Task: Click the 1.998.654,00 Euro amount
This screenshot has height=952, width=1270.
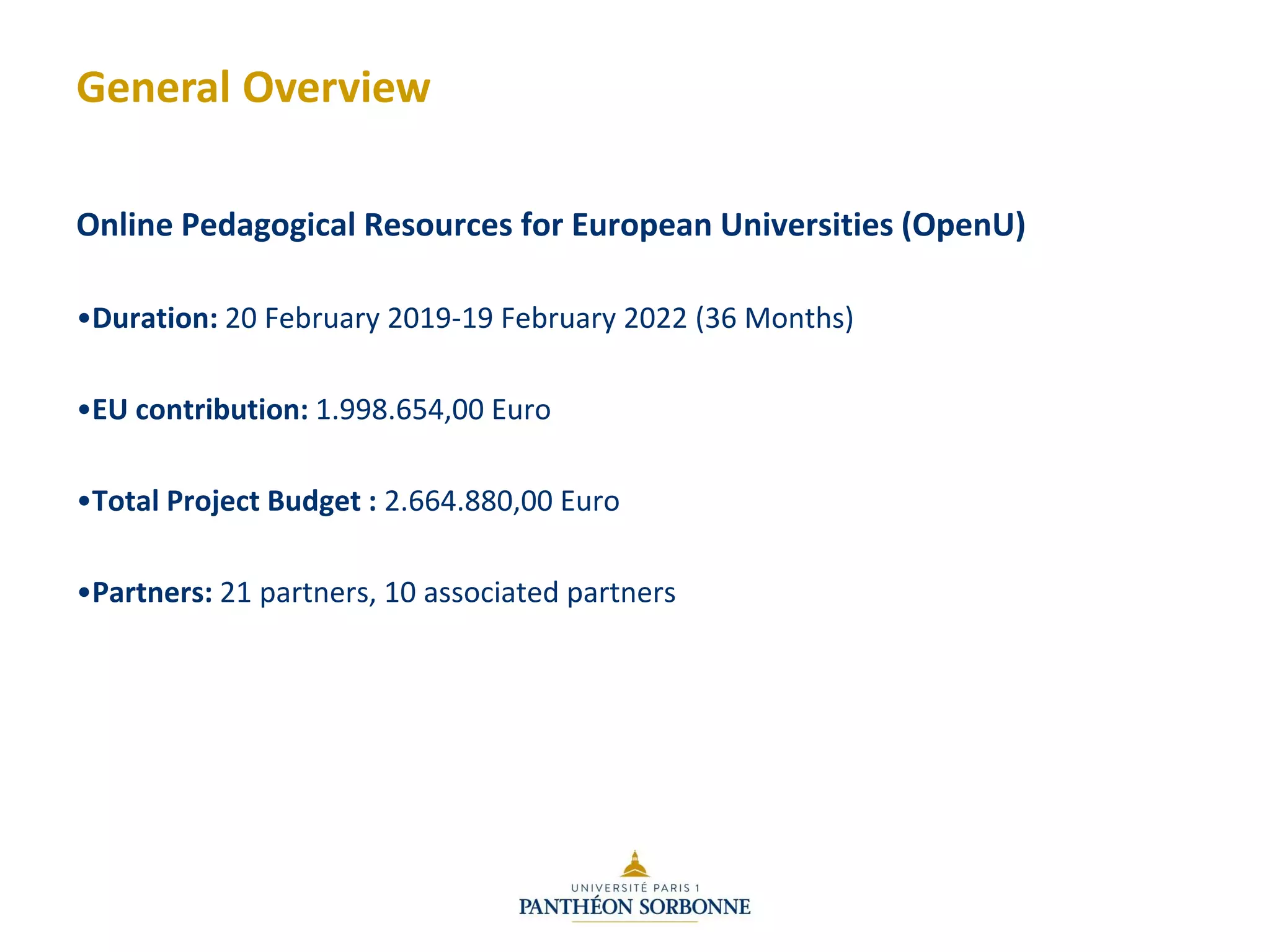Action: pos(433,410)
